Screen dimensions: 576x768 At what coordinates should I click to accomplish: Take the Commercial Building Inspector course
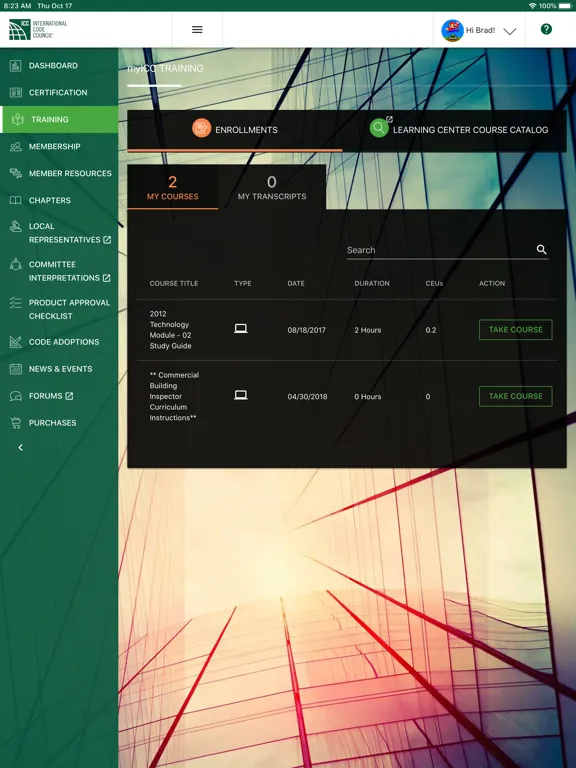tap(515, 396)
